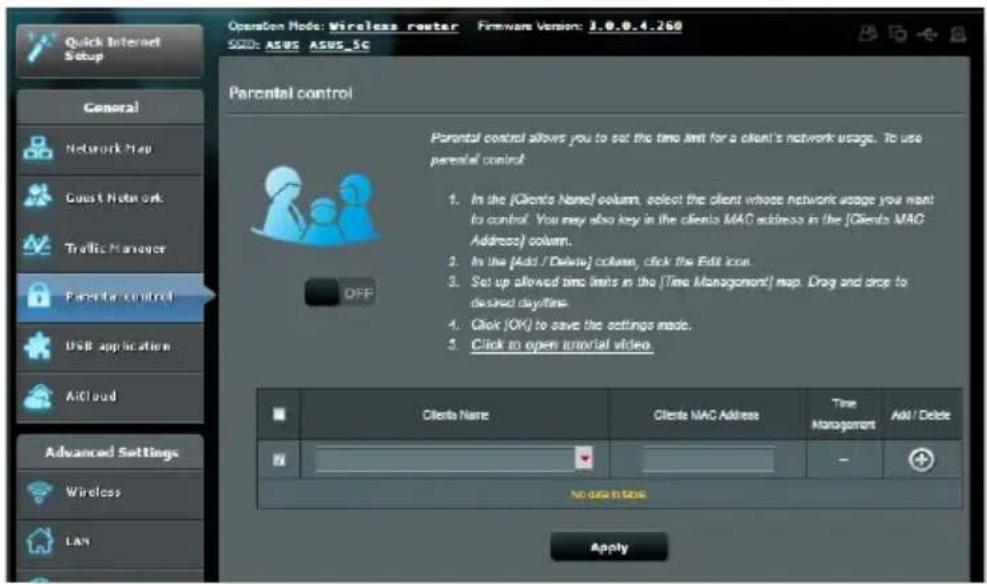Click the USB status icon
The height and width of the screenshot is (584, 987).
[x=927, y=34]
